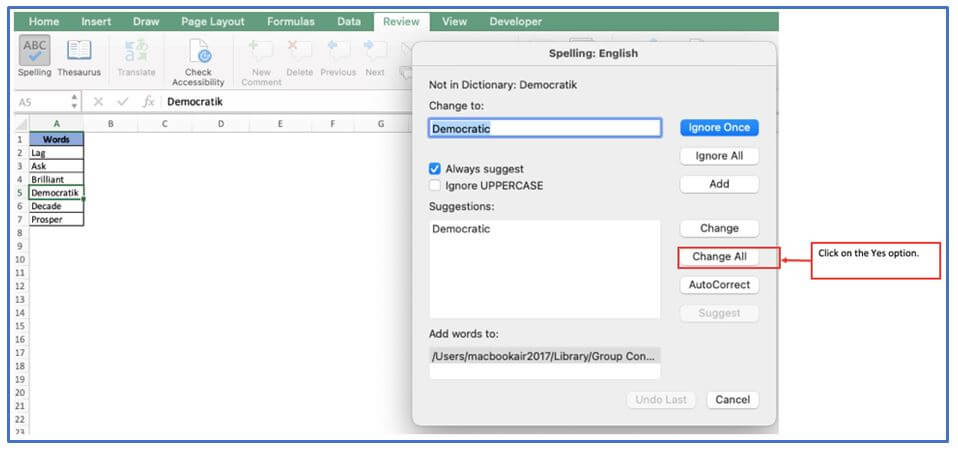Cancel formula bar entry (X icon)

pyautogui.click(x=98, y=102)
